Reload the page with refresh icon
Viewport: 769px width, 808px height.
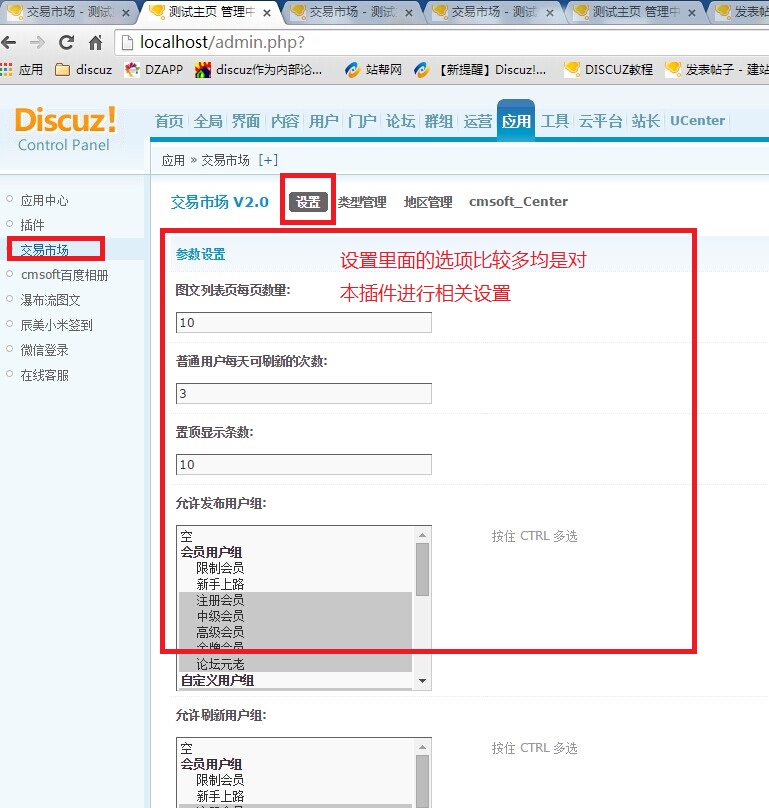pos(66,42)
